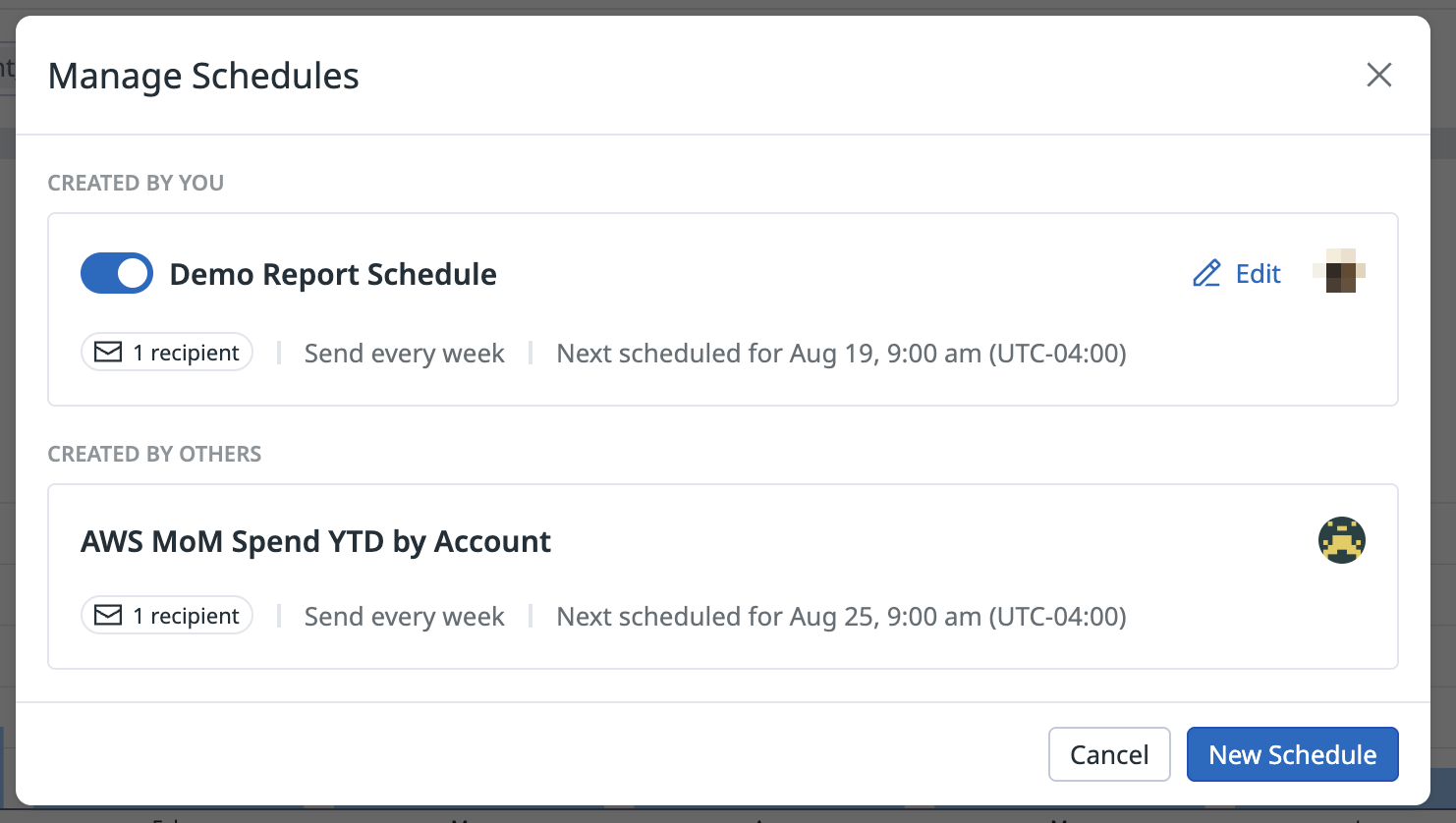Close the Manage Schedules dialog with X
The height and width of the screenshot is (823, 1456).
(x=1379, y=75)
